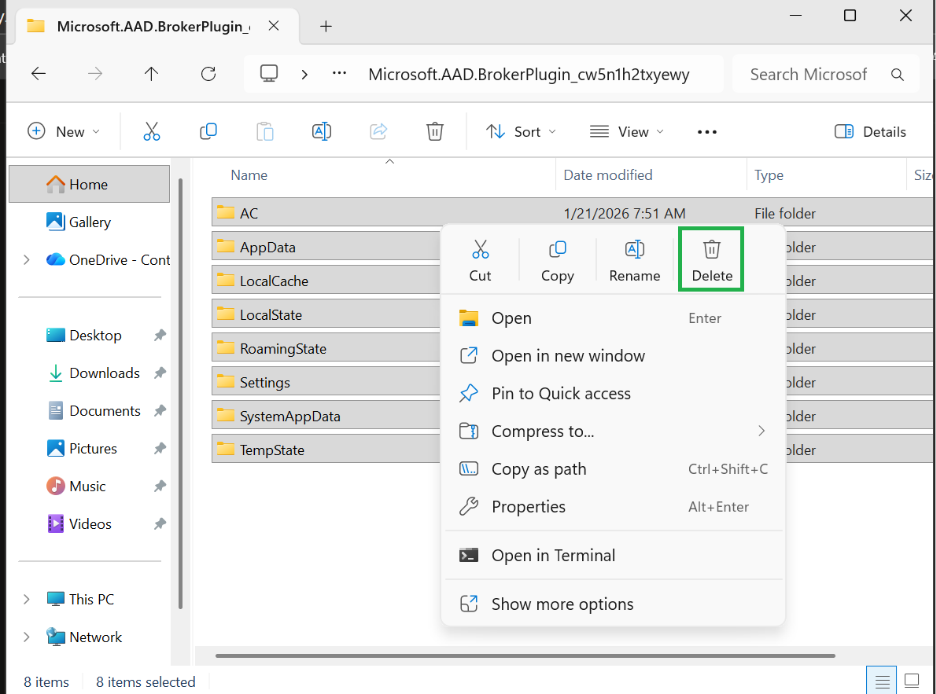Screen dimensions: 936x694
Task: Click the Copy icon in the toolbar
Action: pos(208,131)
